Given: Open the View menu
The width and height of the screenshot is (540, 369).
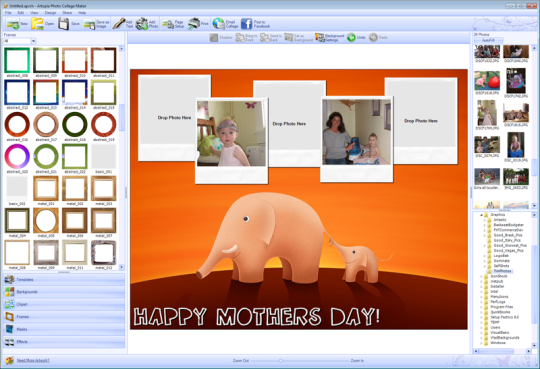Looking at the screenshot, I should (x=34, y=13).
